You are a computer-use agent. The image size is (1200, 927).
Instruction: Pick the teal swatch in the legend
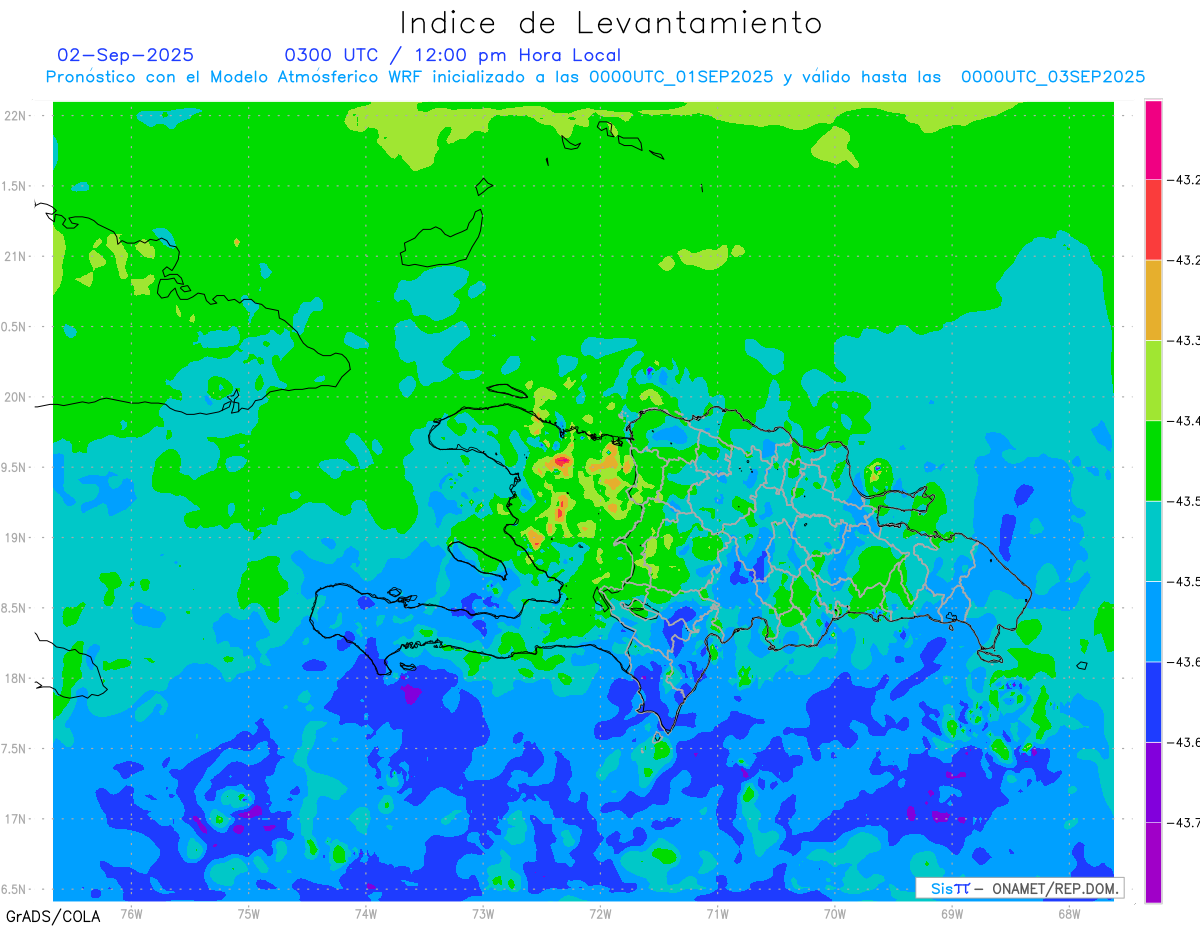[1153, 541]
